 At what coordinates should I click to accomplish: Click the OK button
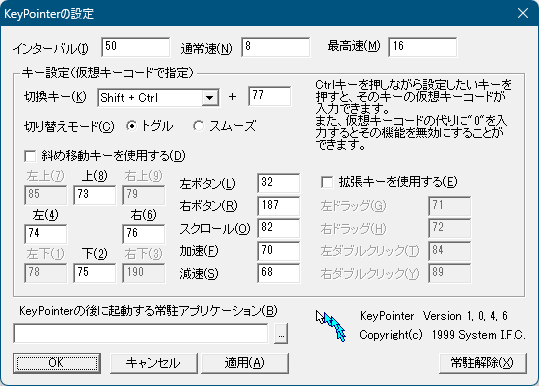coord(57,363)
